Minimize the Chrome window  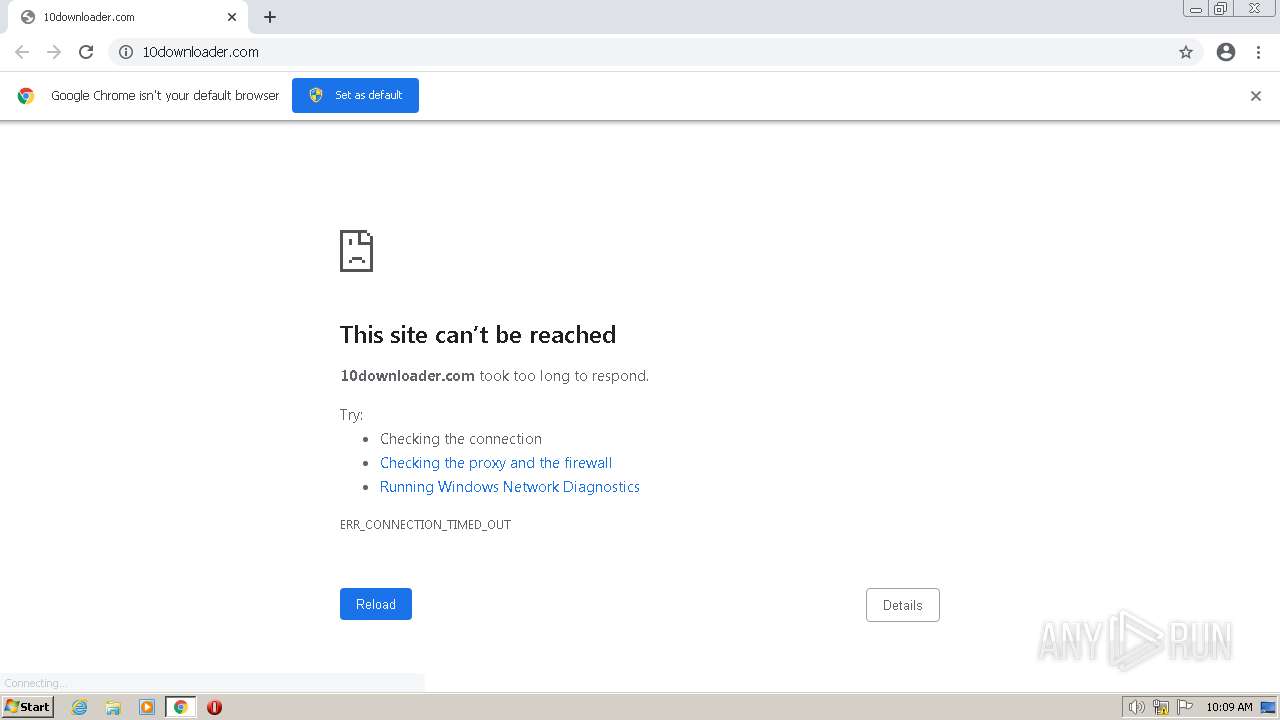click(1196, 9)
